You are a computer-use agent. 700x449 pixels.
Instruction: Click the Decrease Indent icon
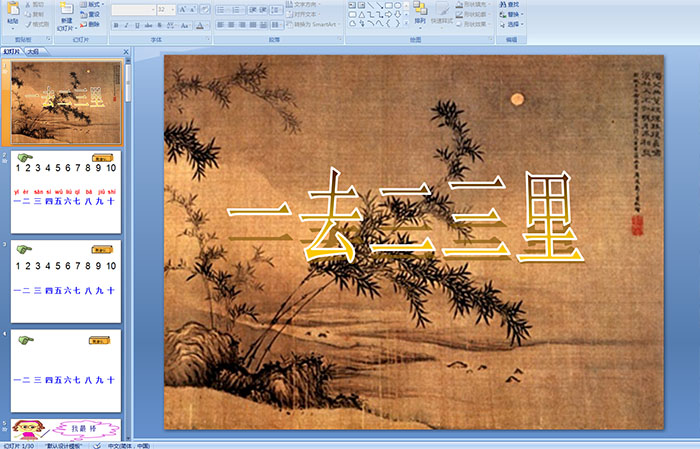click(x=252, y=9)
